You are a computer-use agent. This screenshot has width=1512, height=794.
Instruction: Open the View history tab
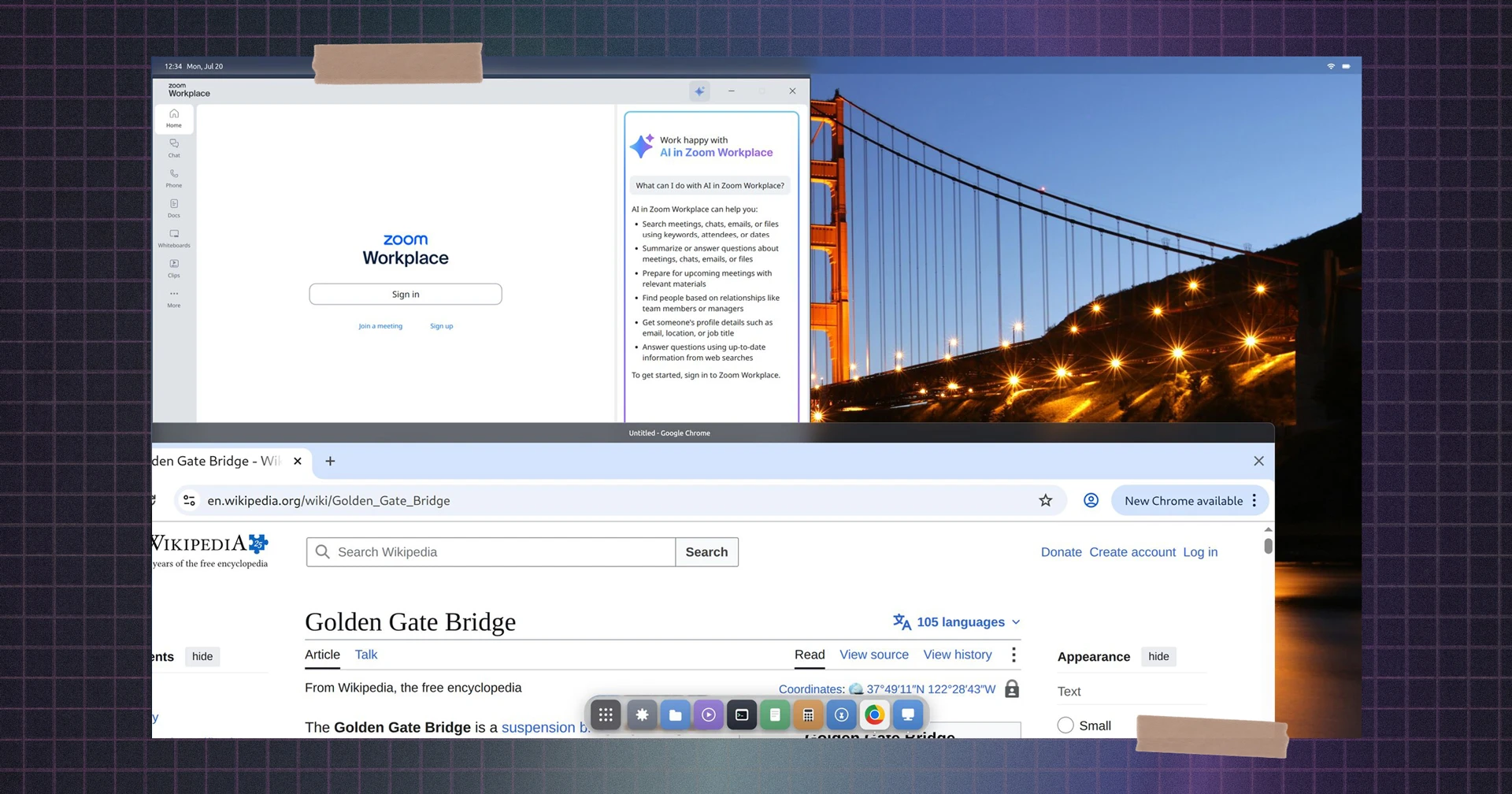pyautogui.click(x=958, y=655)
